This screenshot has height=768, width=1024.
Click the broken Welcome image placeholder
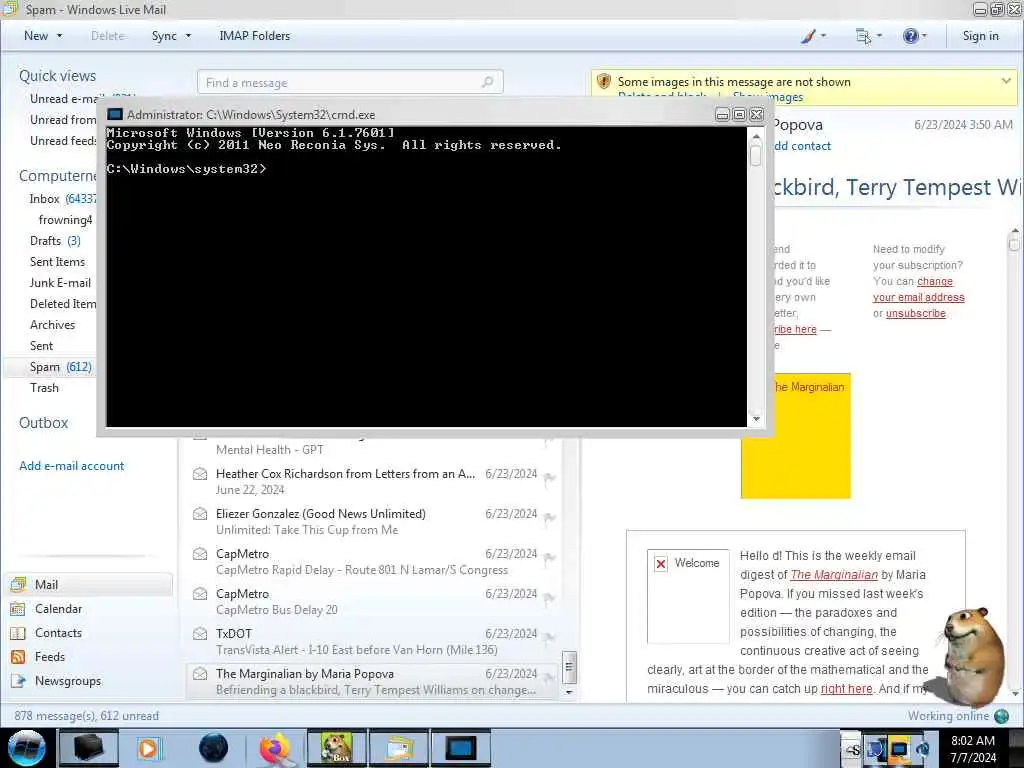click(x=688, y=596)
